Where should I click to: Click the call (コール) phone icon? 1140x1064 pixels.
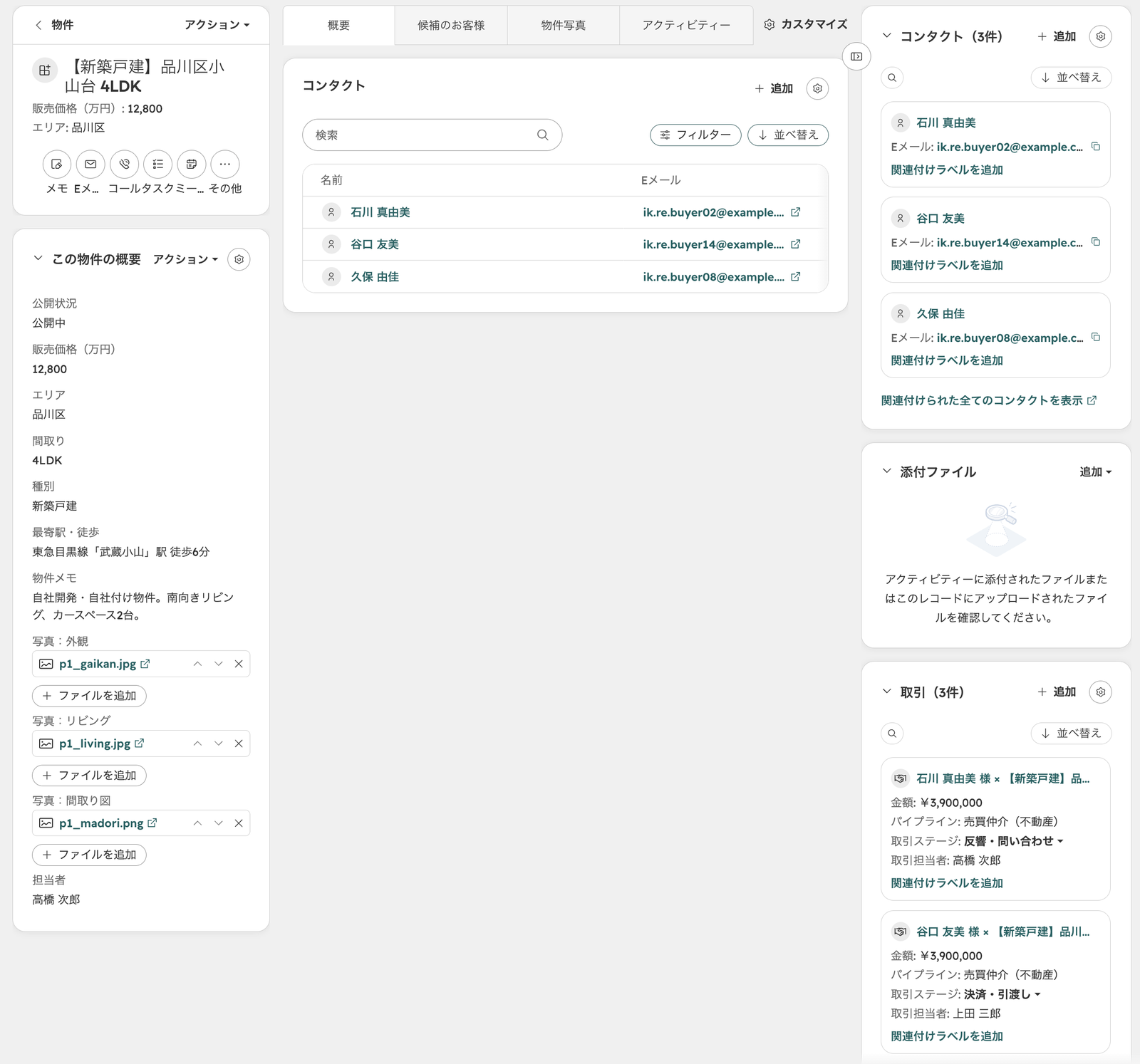pyautogui.click(x=125, y=164)
